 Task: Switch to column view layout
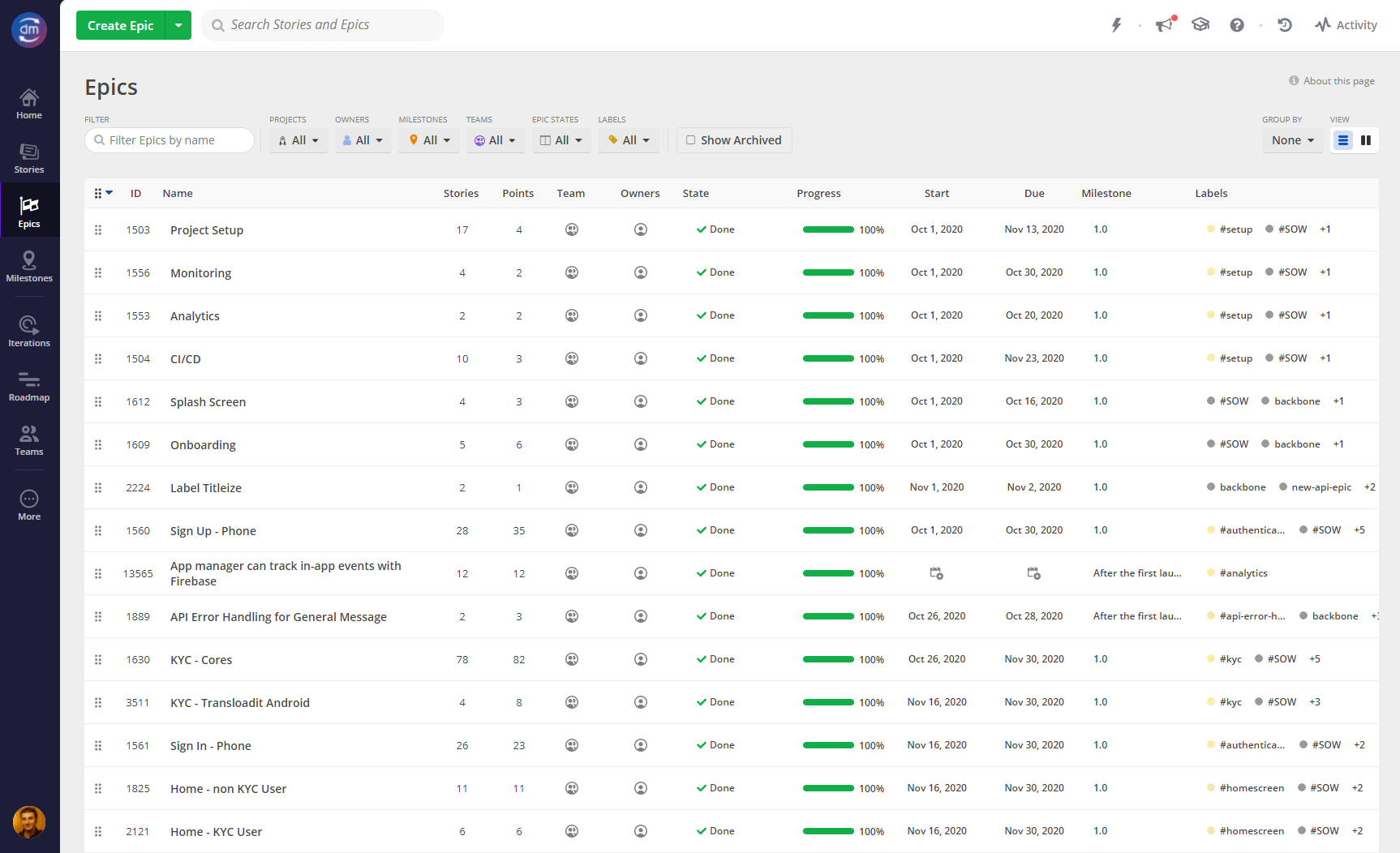coord(1366,140)
